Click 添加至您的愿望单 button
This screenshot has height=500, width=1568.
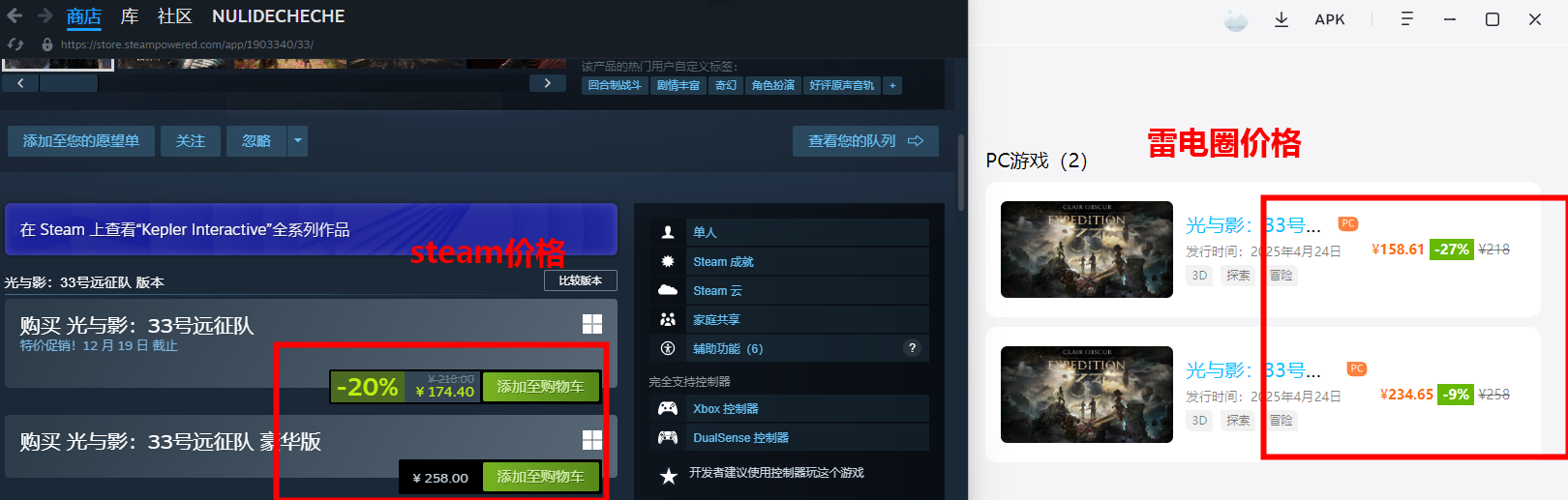(x=81, y=141)
